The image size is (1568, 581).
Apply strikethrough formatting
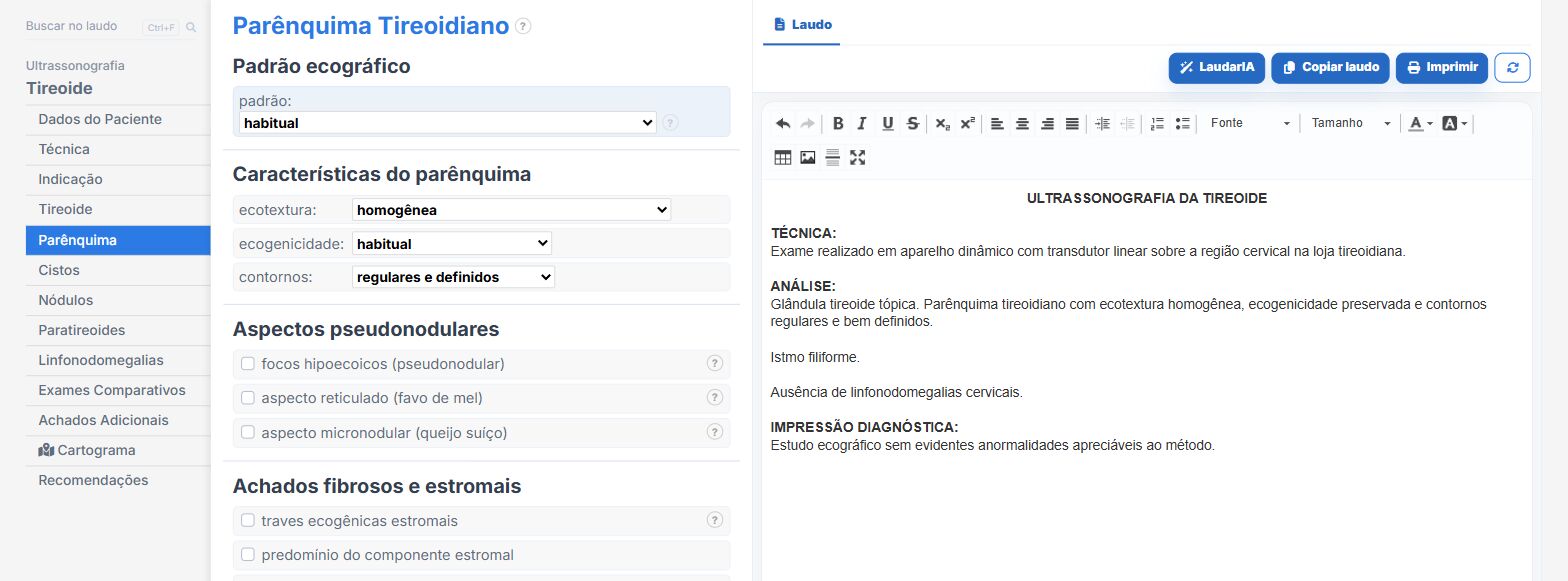[913, 123]
